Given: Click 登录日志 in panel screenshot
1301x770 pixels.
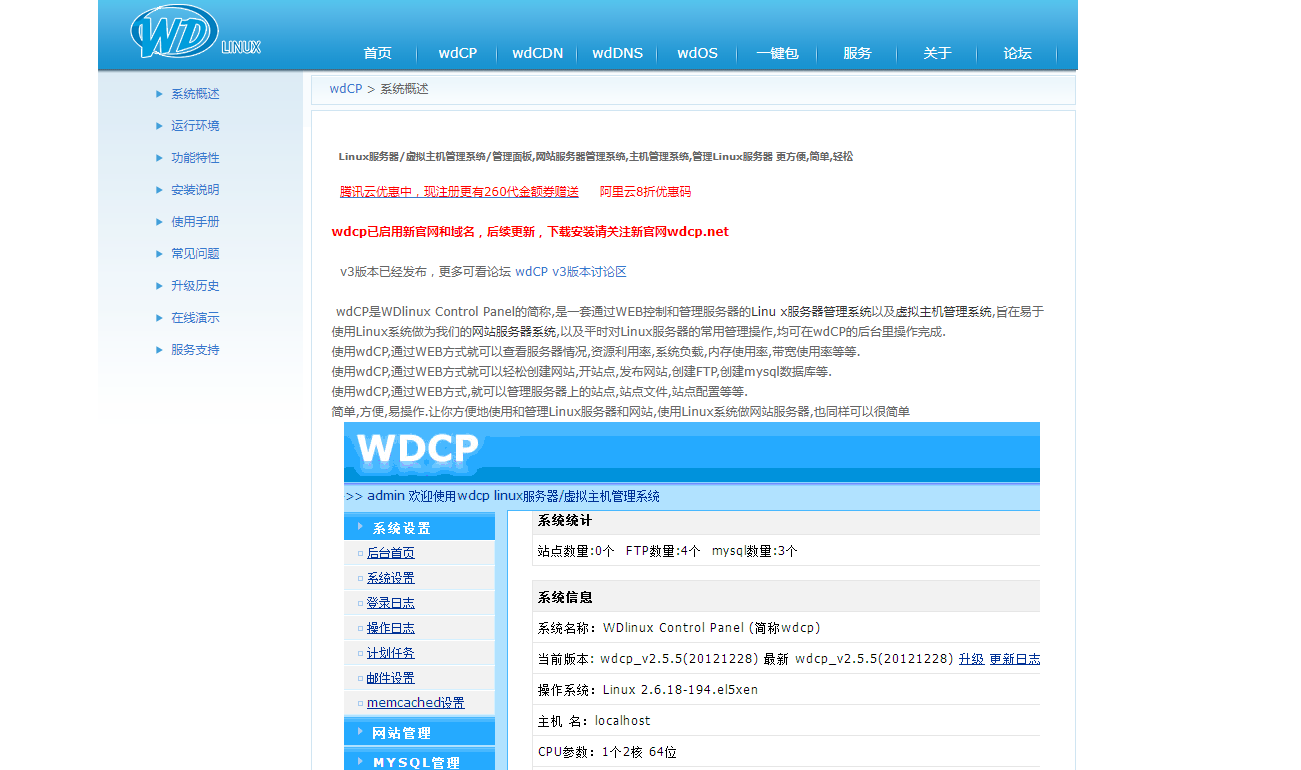Looking at the screenshot, I should pyautogui.click(x=390, y=603).
